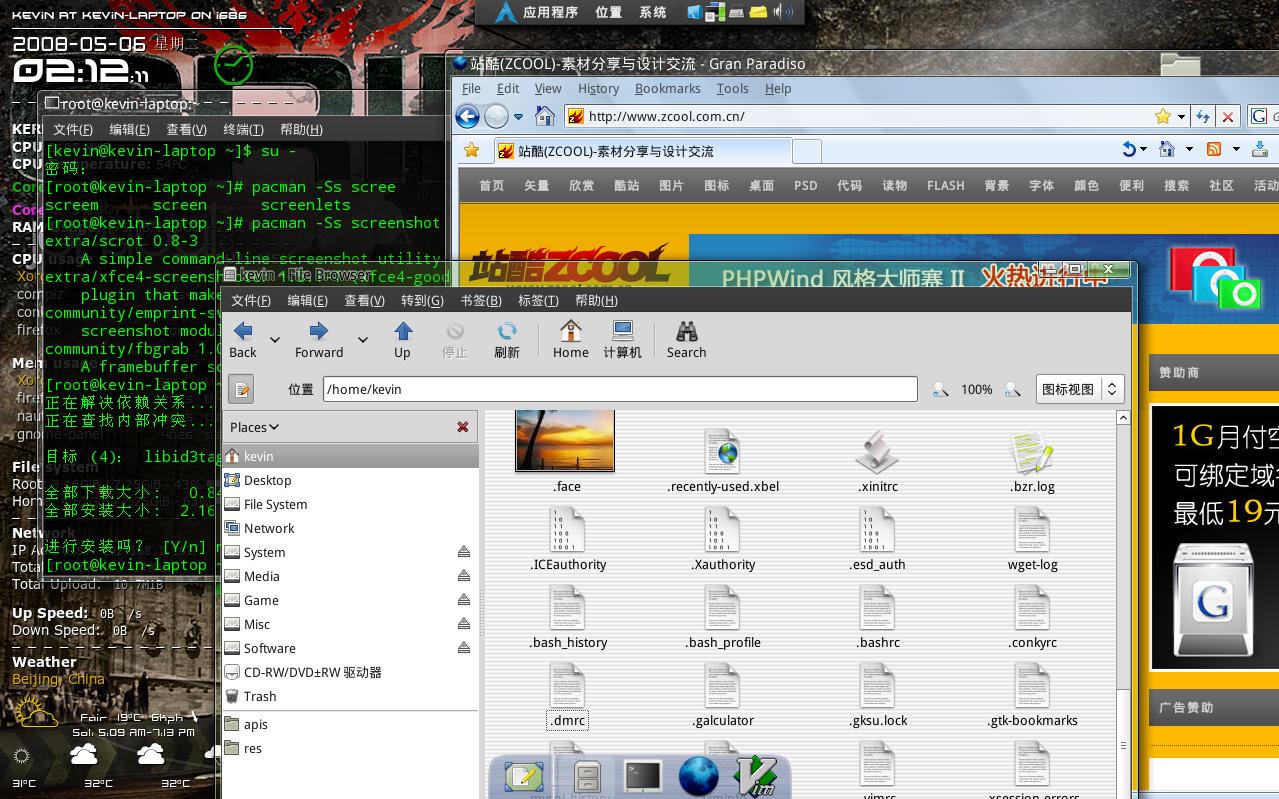Toggle text-based location entry button
This screenshot has height=799, width=1279.
click(x=241, y=389)
